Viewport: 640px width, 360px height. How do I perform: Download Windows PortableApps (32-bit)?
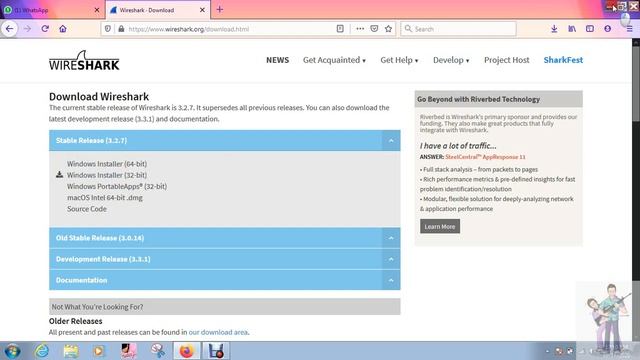pos(117,186)
